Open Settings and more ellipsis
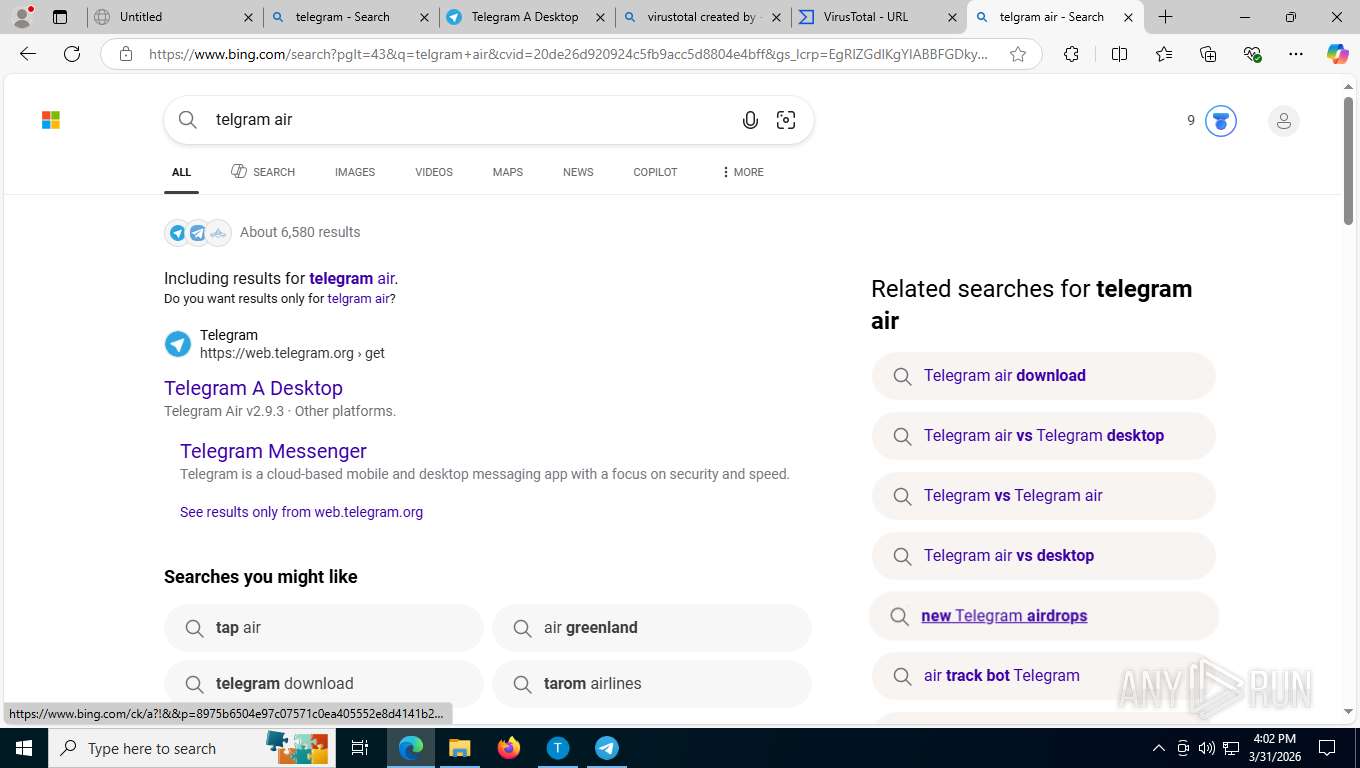The height and width of the screenshot is (768, 1360). [1296, 54]
